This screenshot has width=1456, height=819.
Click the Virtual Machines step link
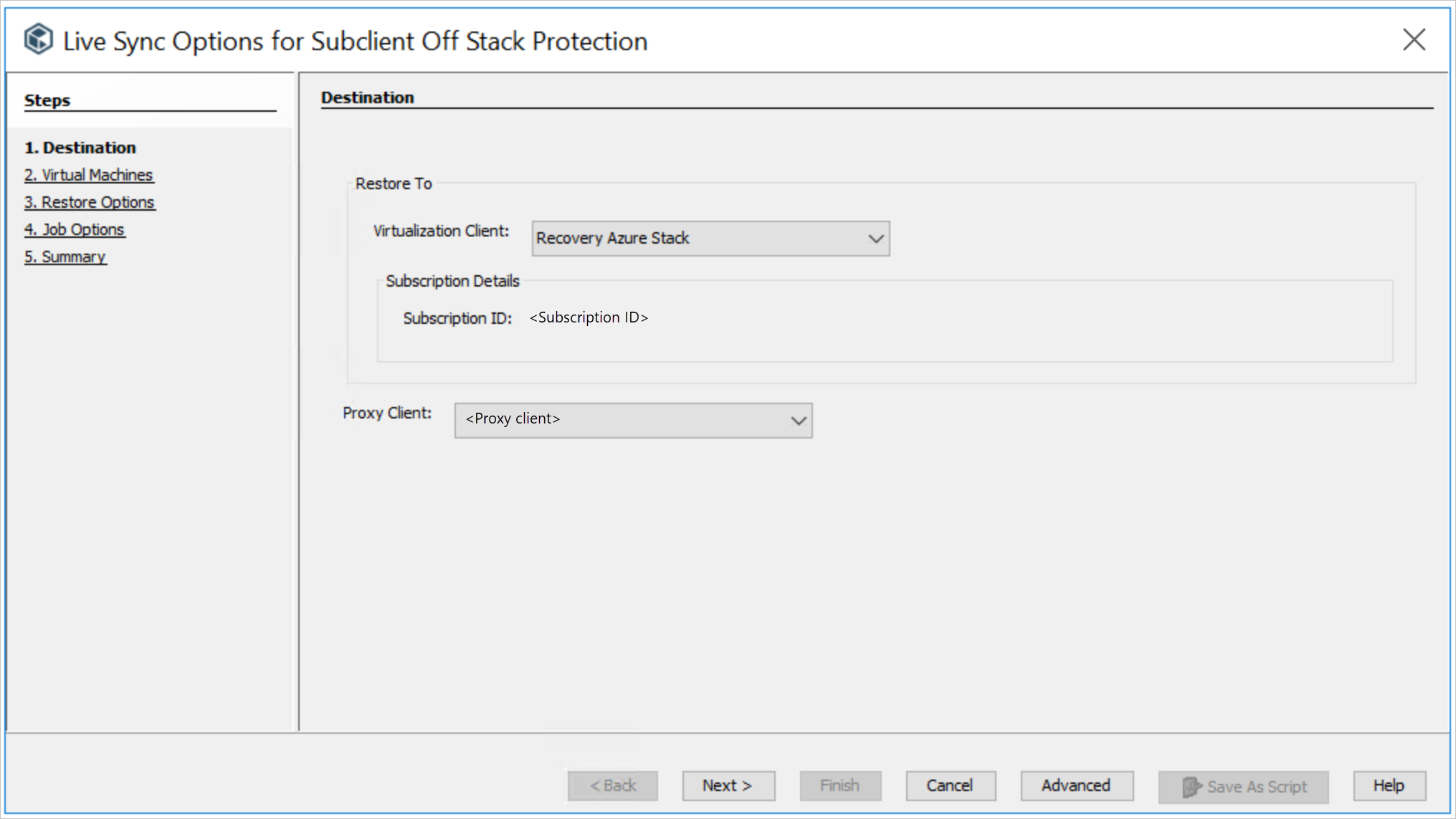click(x=89, y=174)
